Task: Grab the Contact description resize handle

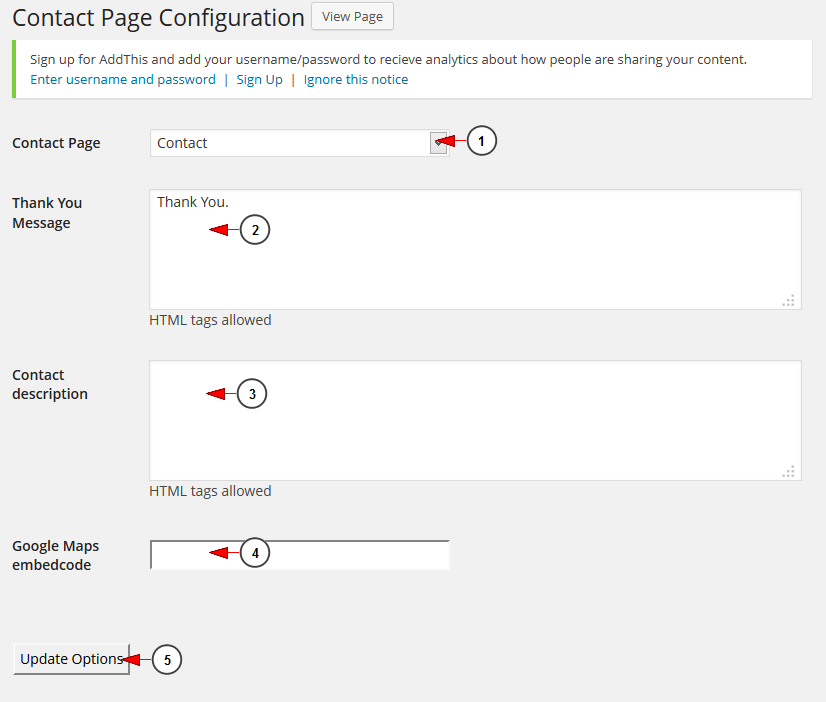Action: click(789, 471)
